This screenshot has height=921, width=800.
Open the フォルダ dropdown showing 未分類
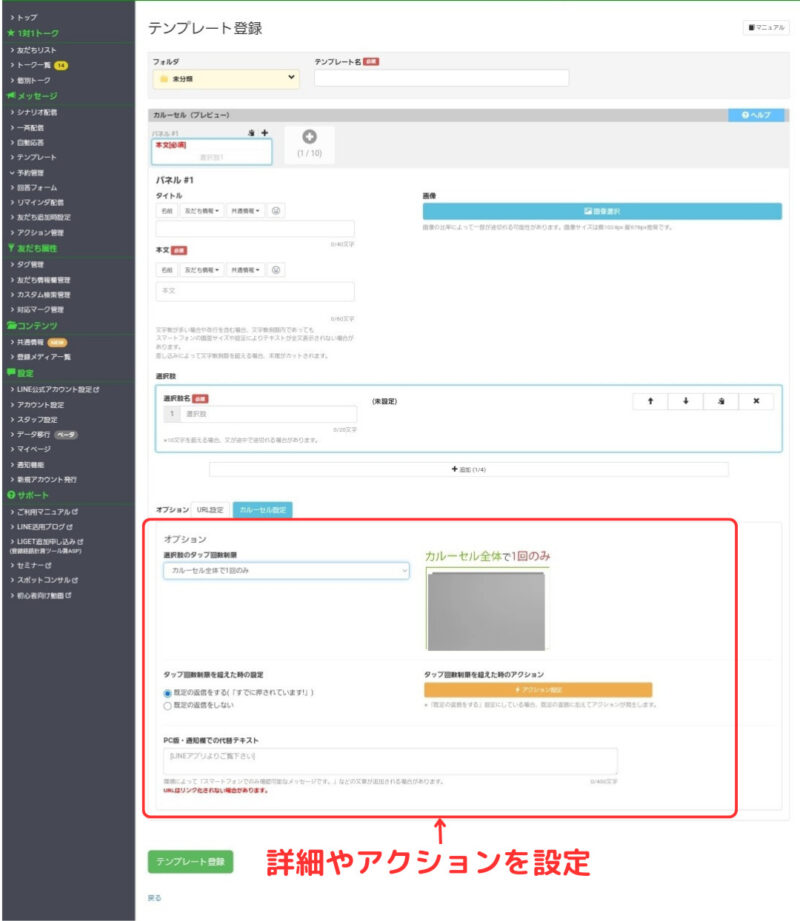coord(226,79)
